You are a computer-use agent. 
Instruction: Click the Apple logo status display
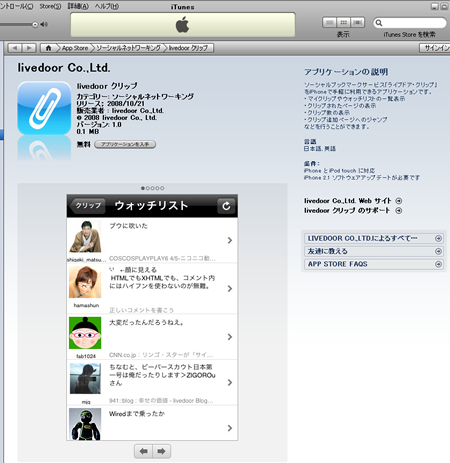click(183, 25)
